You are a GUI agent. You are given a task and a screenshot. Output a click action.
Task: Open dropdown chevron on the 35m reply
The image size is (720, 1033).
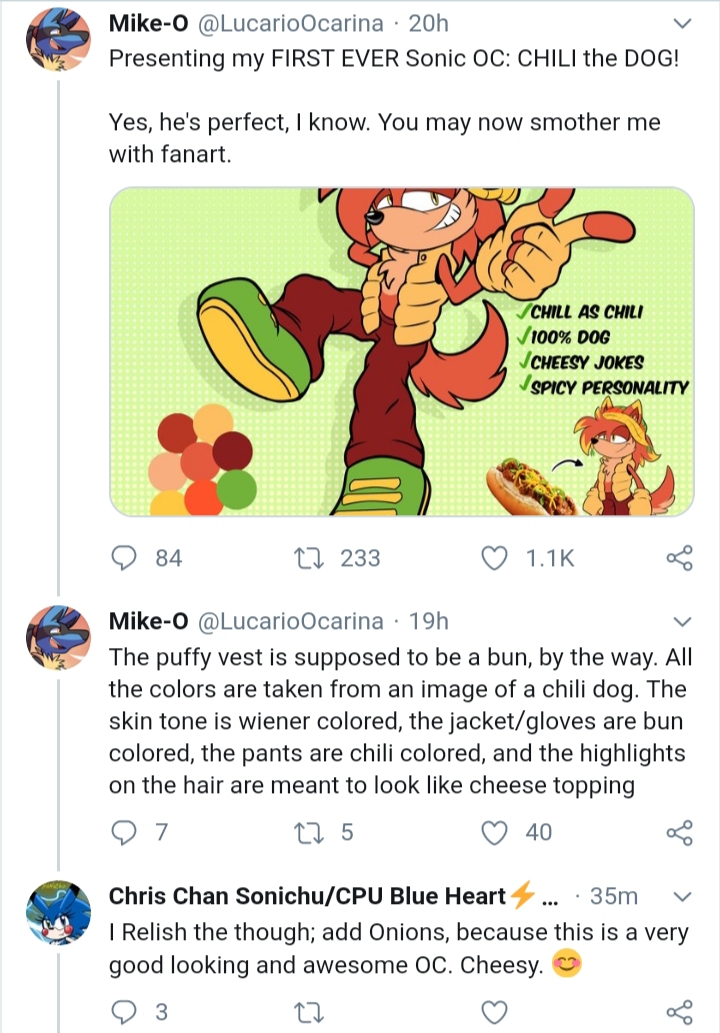pos(683,896)
